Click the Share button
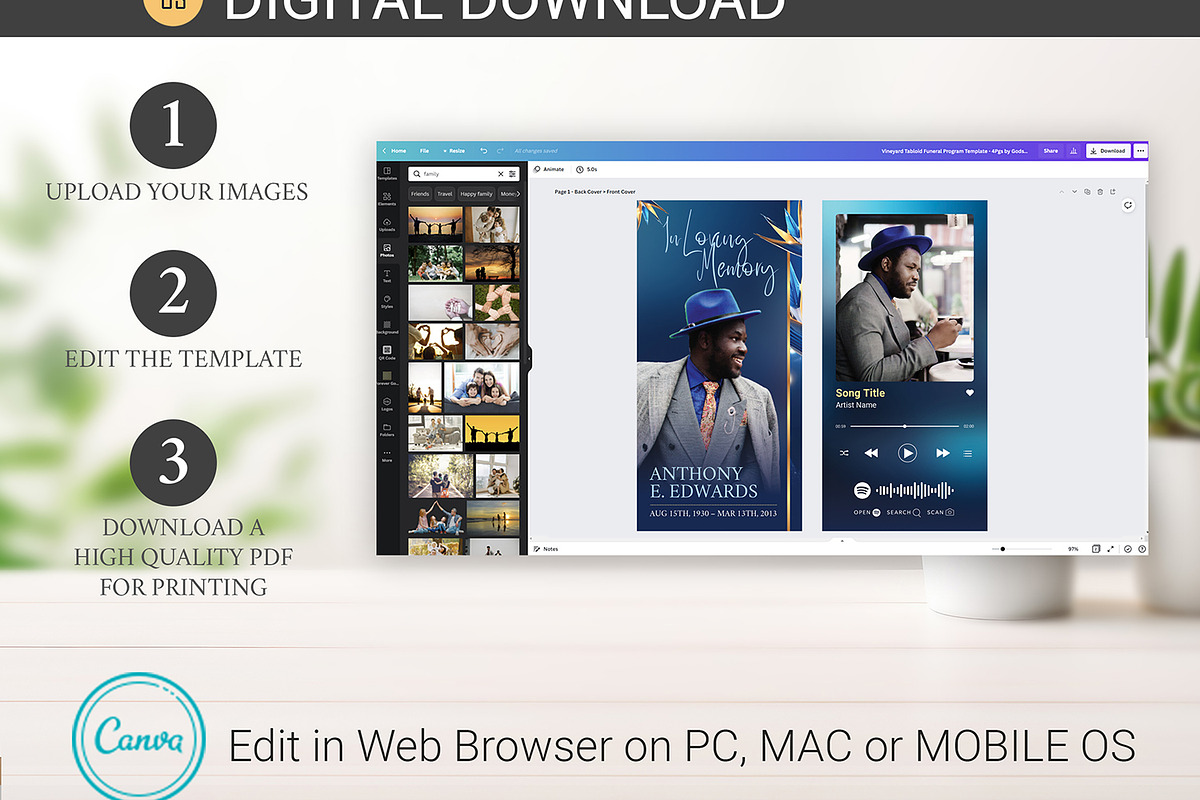 [1050, 151]
